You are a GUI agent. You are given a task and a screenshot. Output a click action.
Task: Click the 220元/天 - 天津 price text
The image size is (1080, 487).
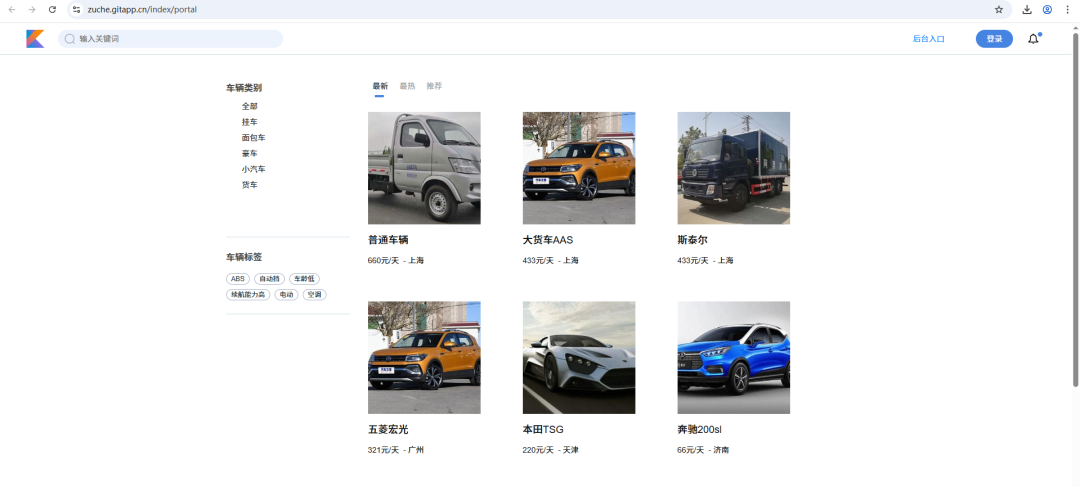[551, 450]
